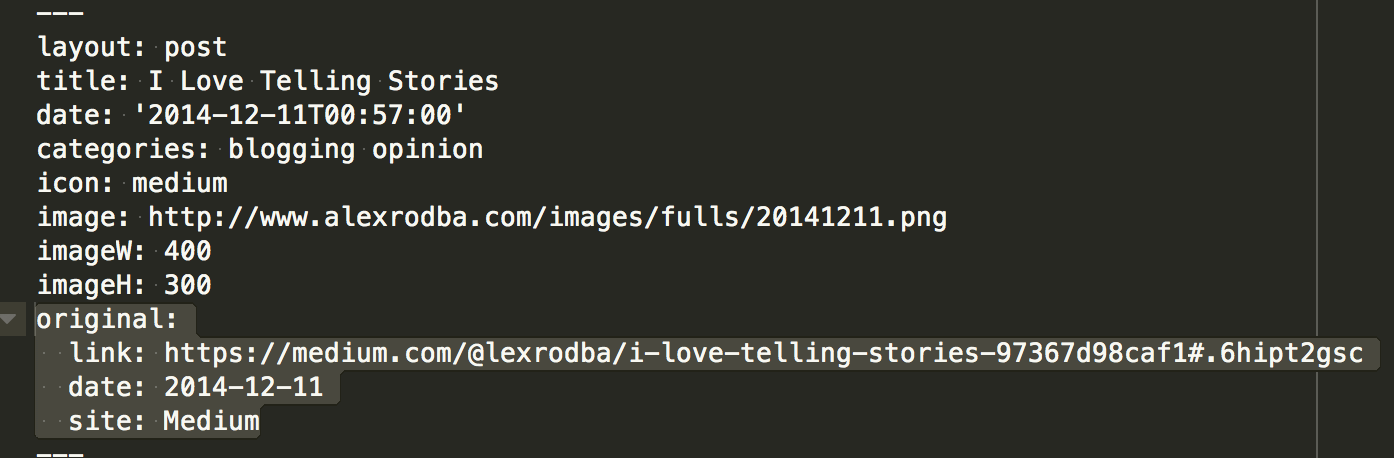Click the date value 2014-12-11T00:57:00
The width and height of the screenshot is (1394, 458).
coord(299,115)
